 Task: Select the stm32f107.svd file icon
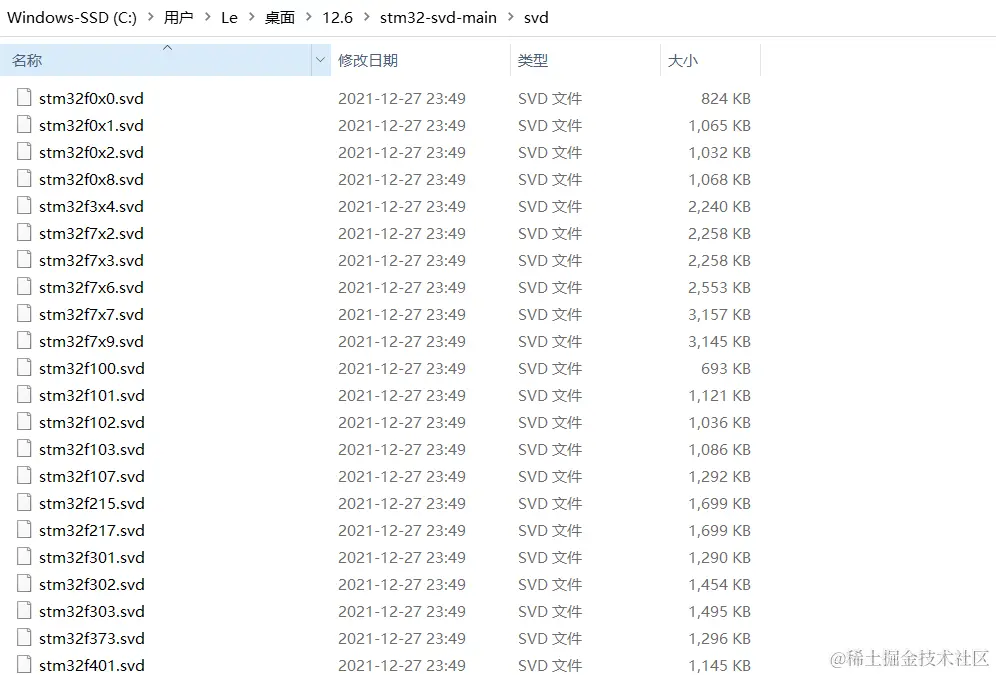click(24, 475)
